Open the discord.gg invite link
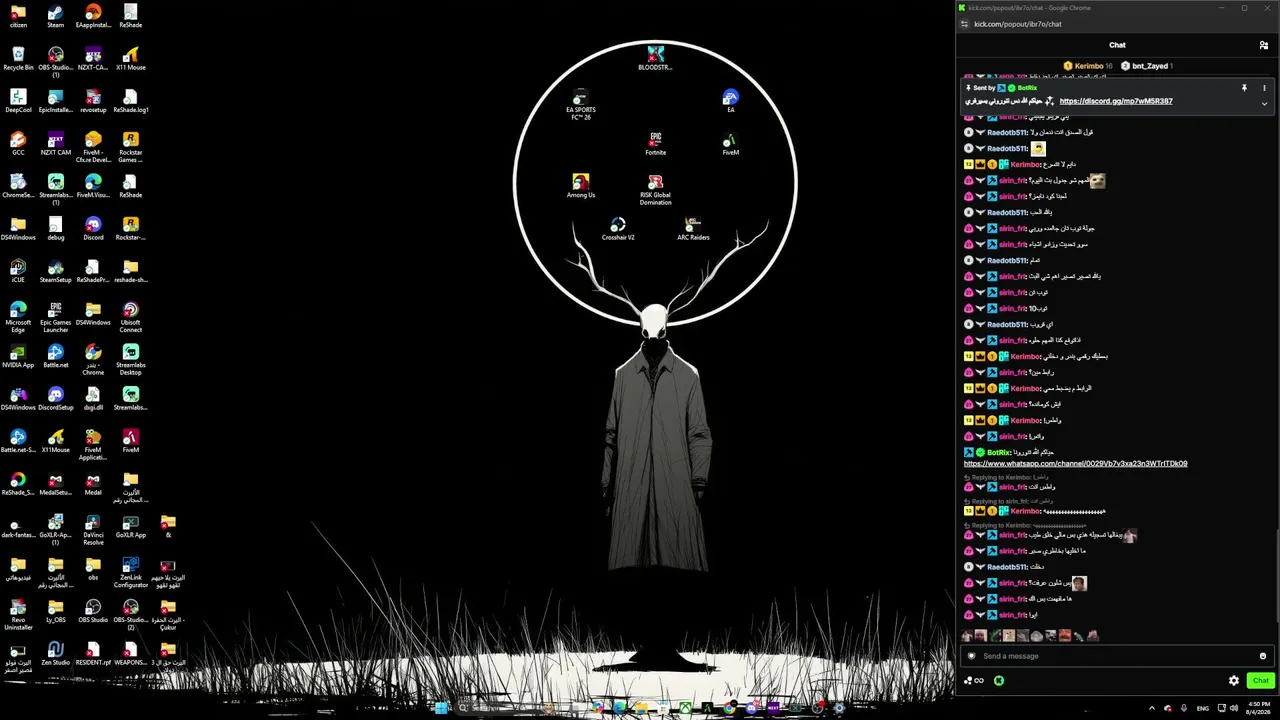The width and height of the screenshot is (1280, 720). click(x=1116, y=101)
